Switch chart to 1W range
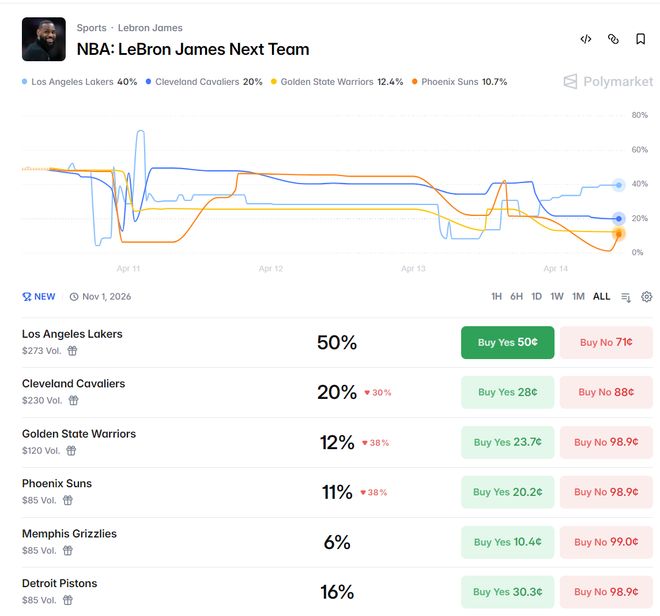Viewport: 660px width, 616px height. pos(557,297)
